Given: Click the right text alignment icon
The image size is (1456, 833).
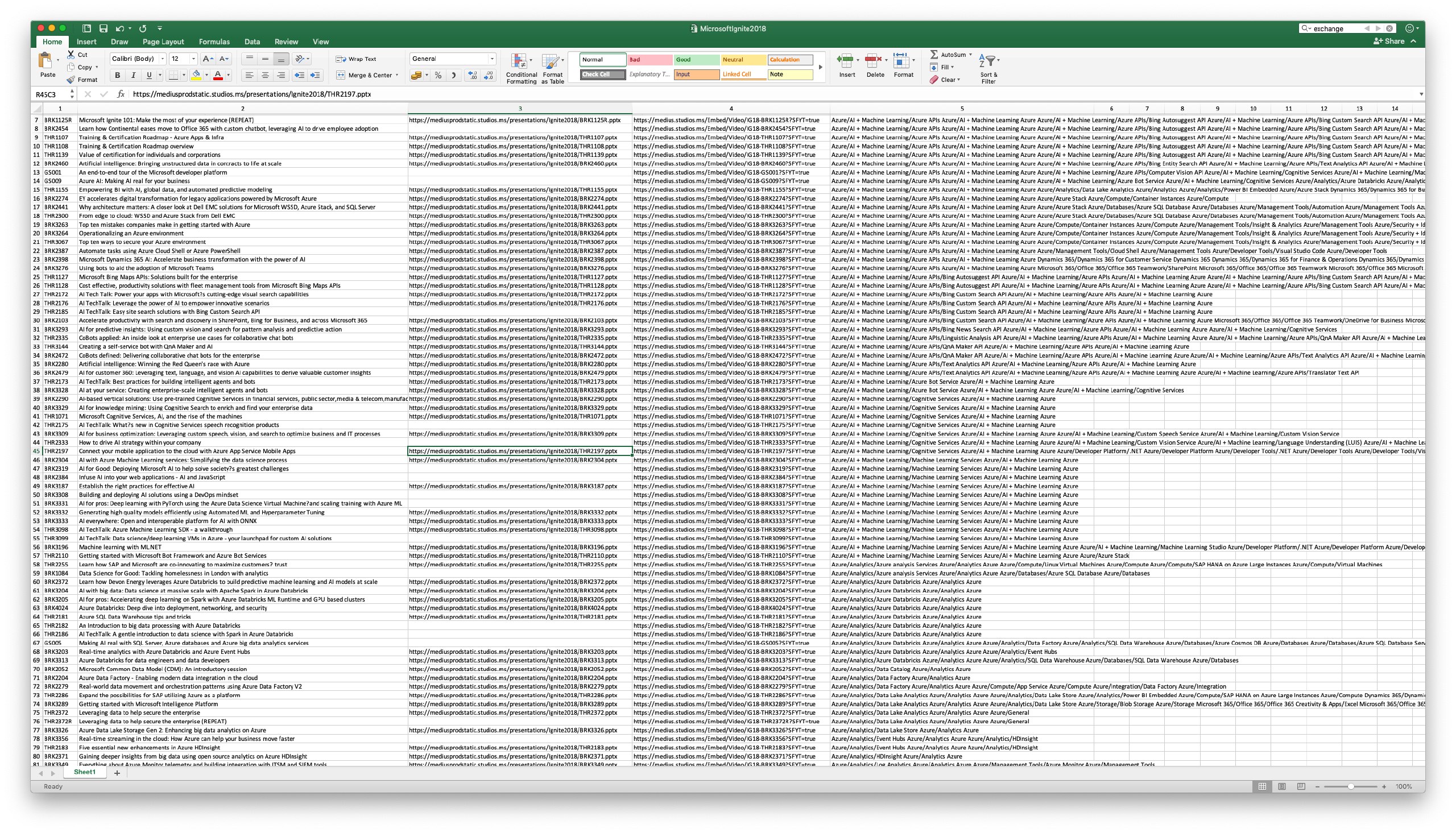Looking at the screenshot, I should (281, 75).
